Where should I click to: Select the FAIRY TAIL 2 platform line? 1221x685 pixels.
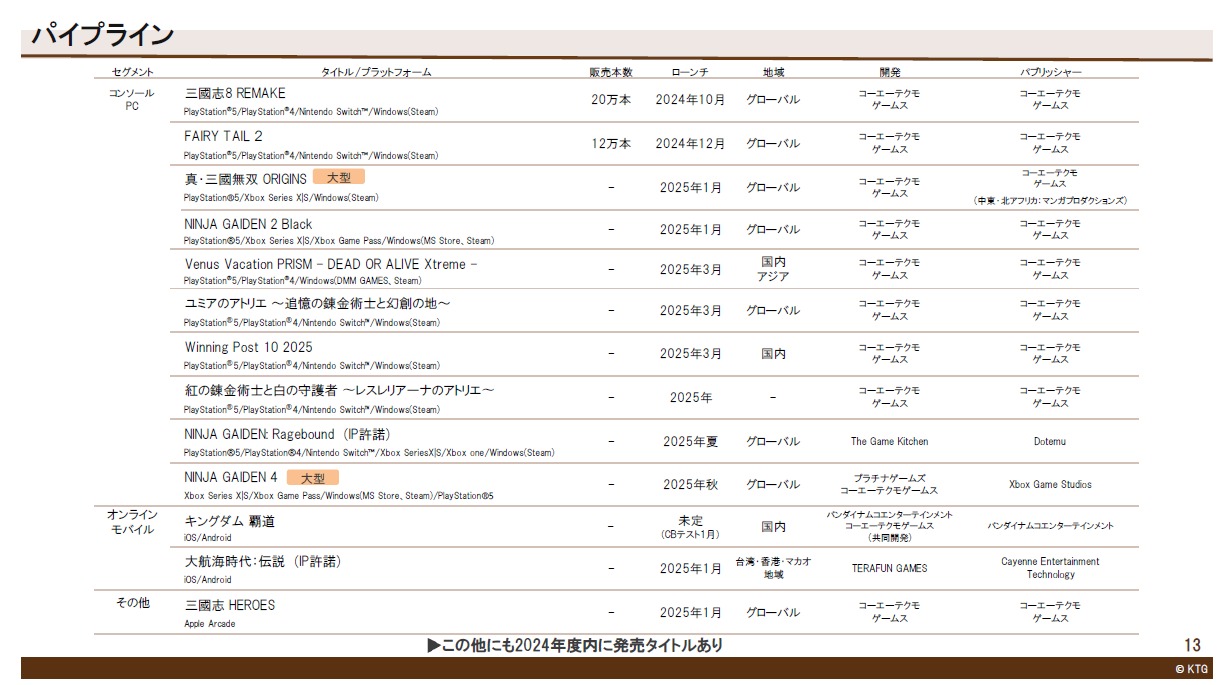(311, 155)
